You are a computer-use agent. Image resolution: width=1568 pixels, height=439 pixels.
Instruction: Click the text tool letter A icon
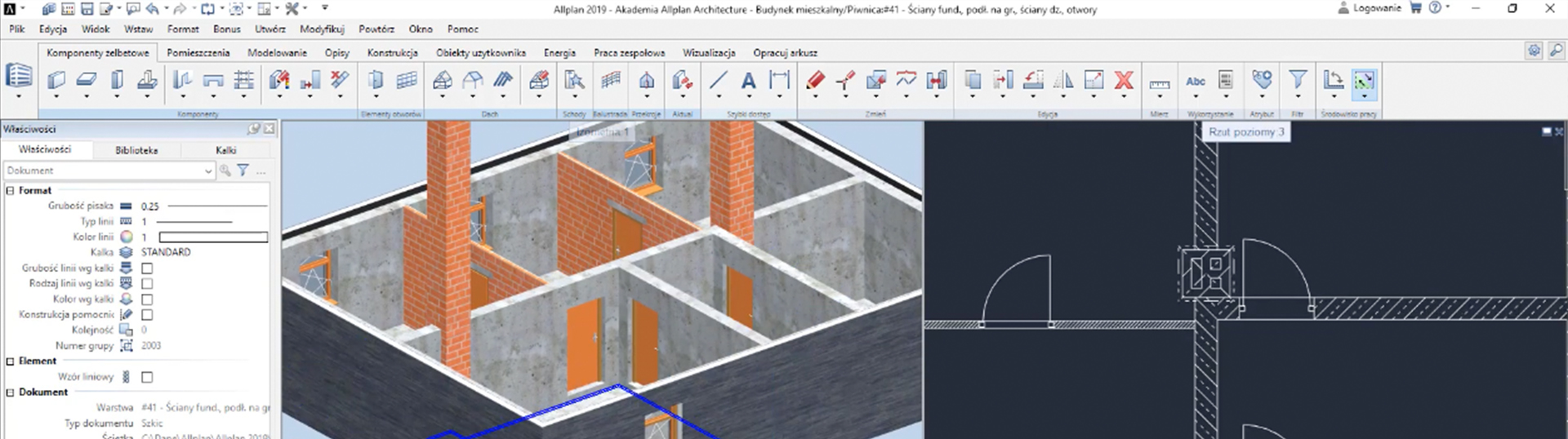(x=748, y=80)
